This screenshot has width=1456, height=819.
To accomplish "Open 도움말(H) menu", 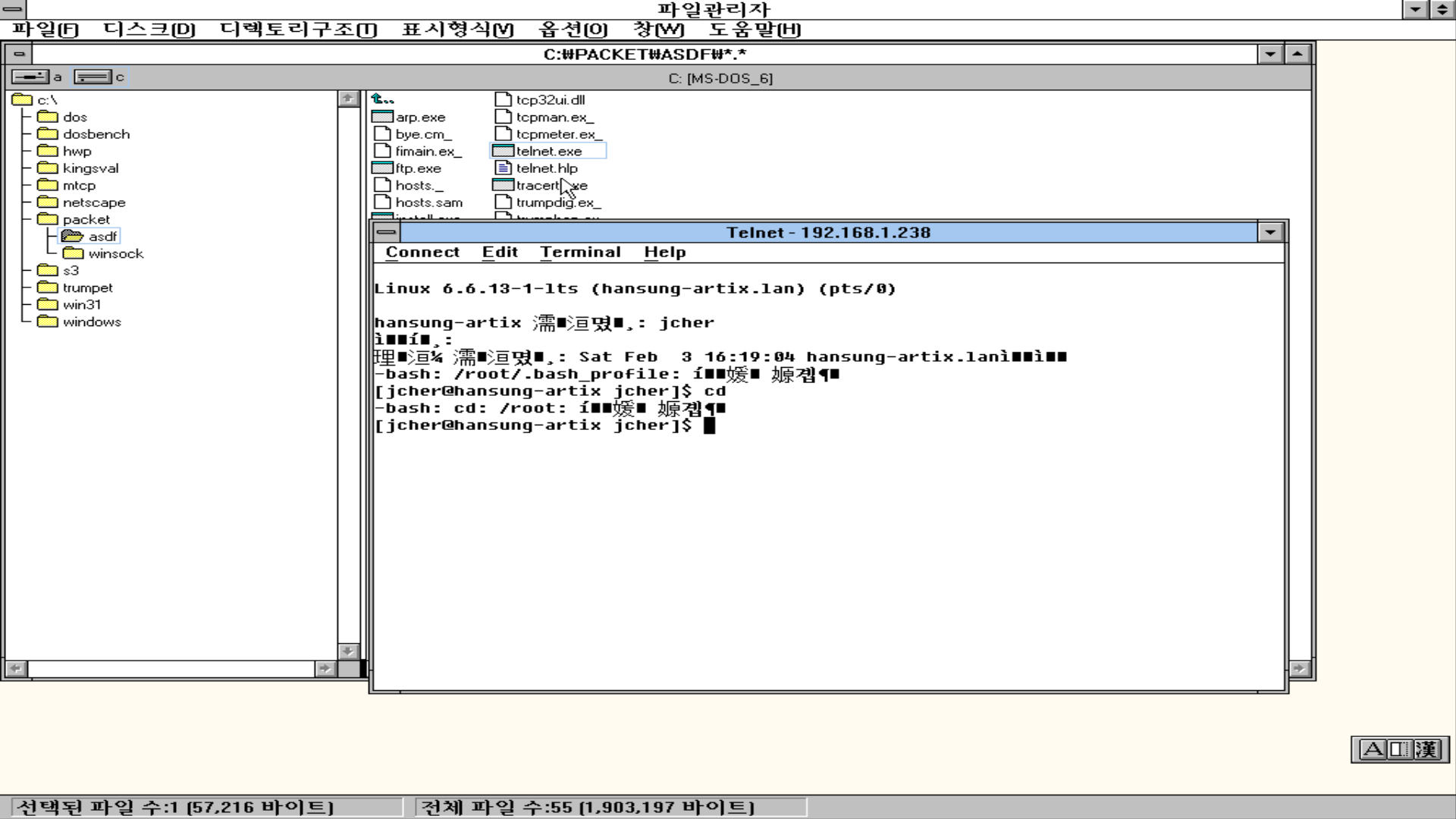I will pos(755,30).
